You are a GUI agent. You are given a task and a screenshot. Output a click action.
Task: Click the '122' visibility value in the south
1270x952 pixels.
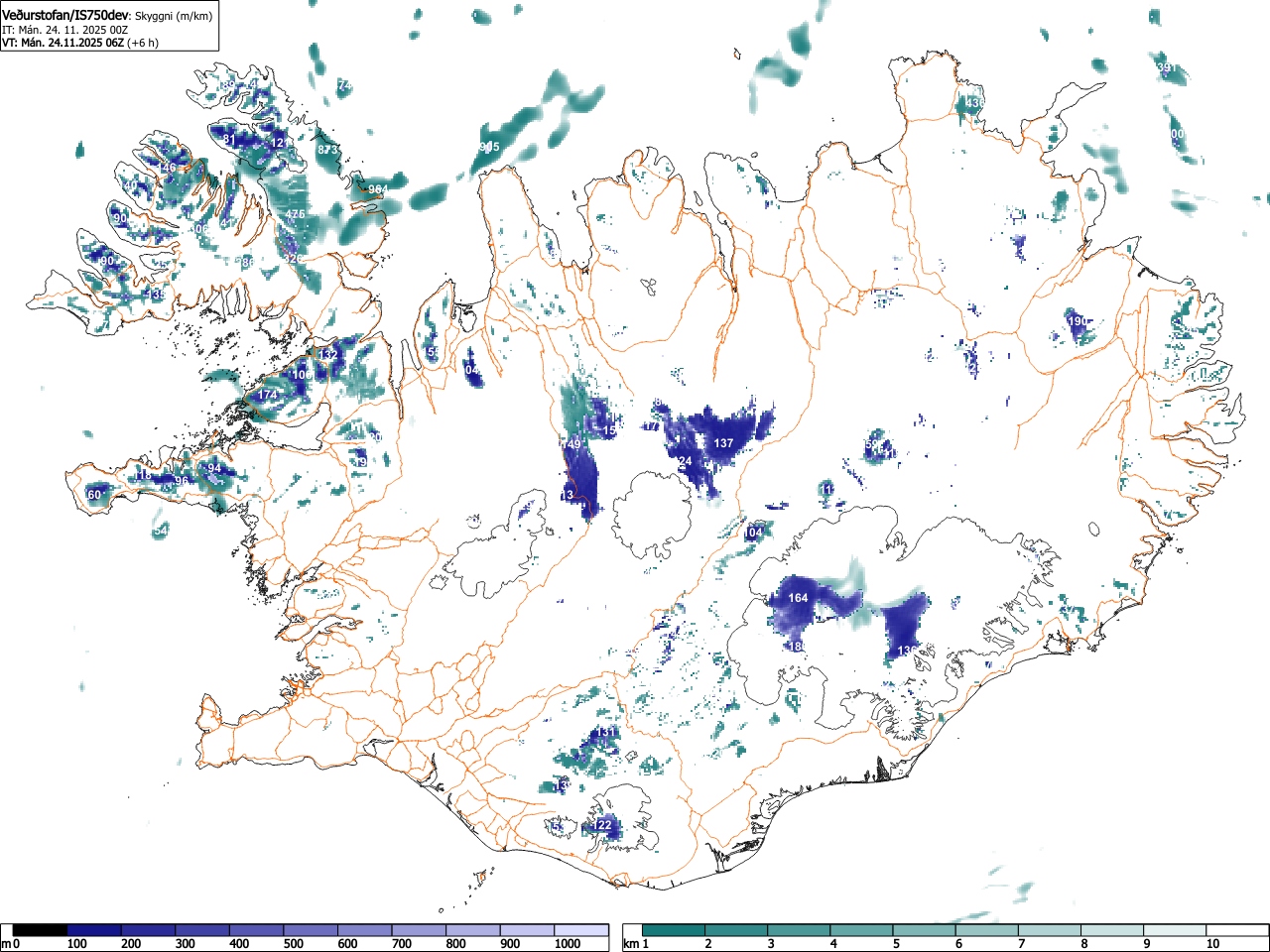602,825
